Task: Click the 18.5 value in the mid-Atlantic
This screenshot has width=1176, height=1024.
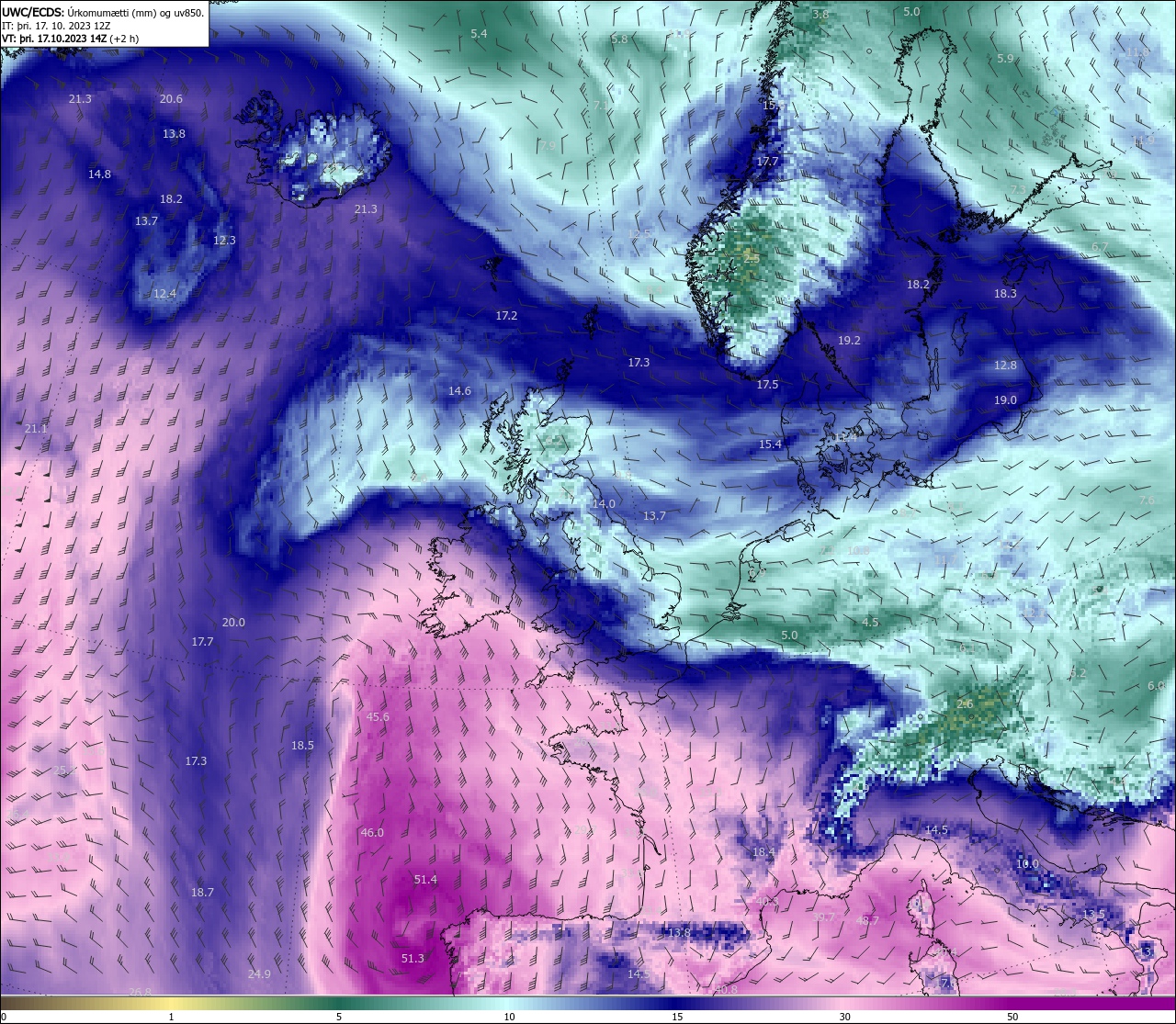Action: coord(302,746)
